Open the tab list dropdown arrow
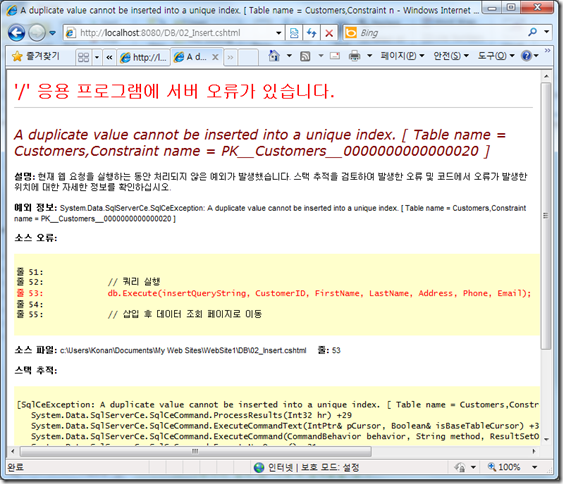Viewport: 563px width, 484px height. tap(97, 57)
